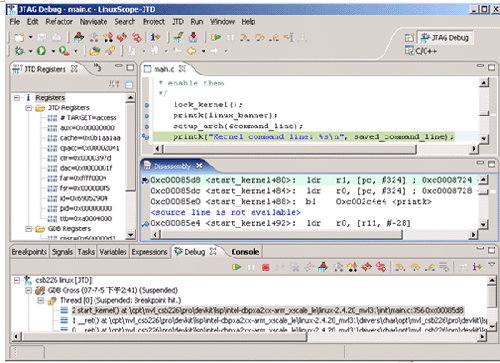Viewport: 500px width, 363px height.
Task: Click the Debug view horizontal scrollbar thumb
Action: click(x=163, y=337)
